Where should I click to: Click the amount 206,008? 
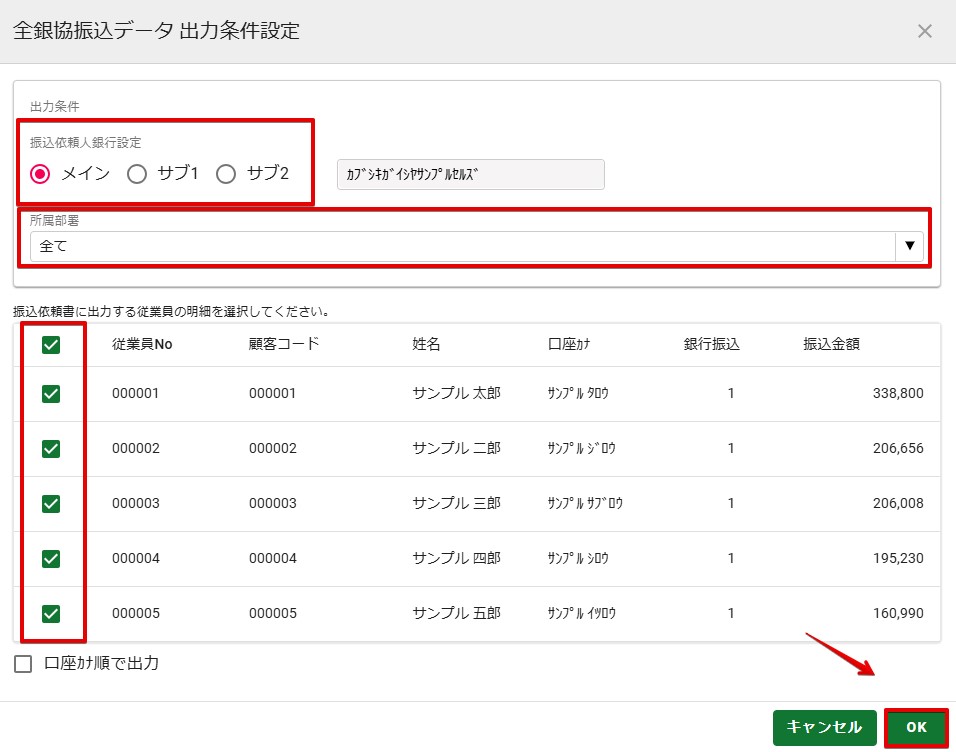[x=898, y=503]
